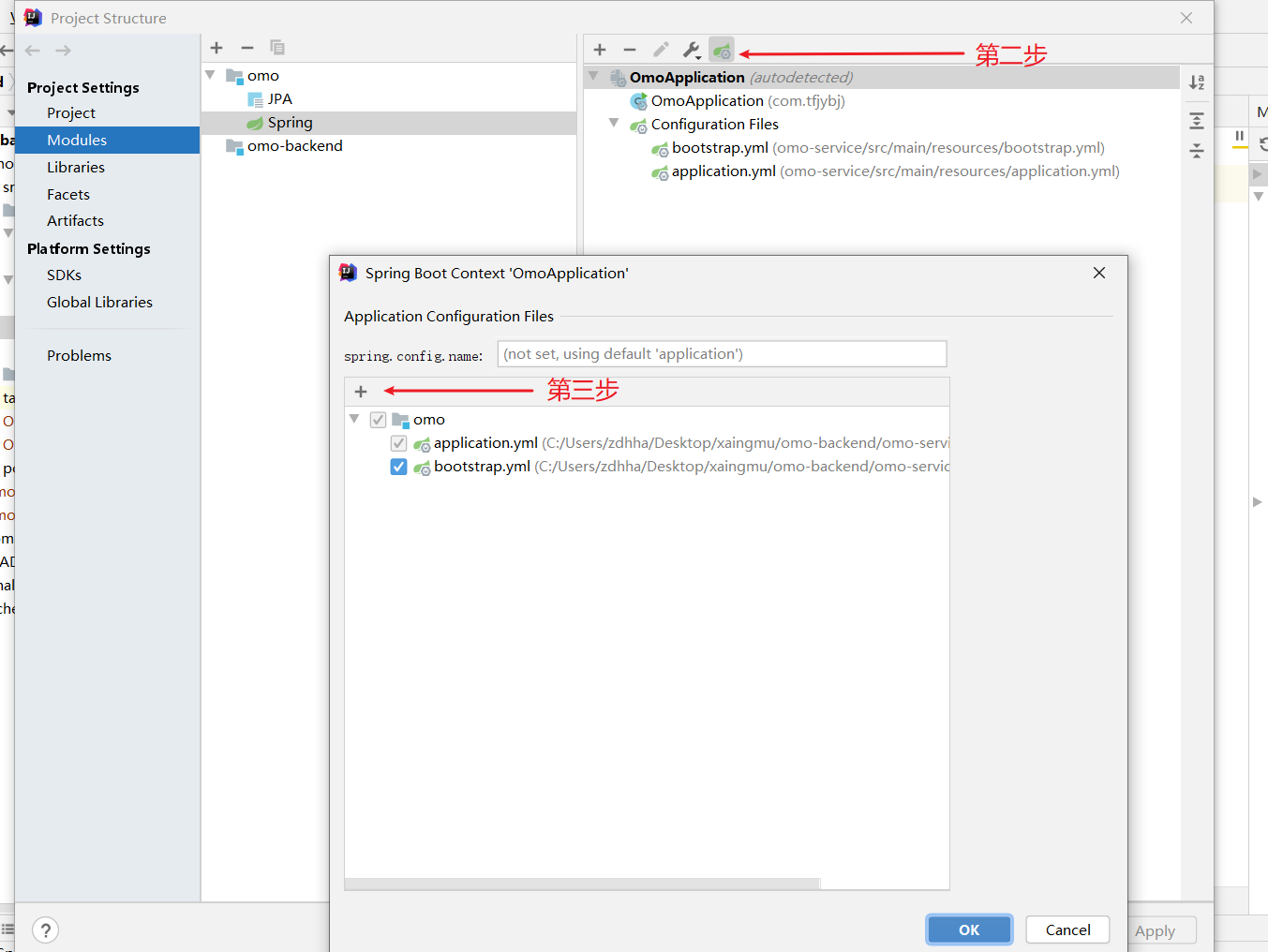Add a new module with the plus icon above the omo tree
The height and width of the screenshot is (952, 1268).
(216, 48)
